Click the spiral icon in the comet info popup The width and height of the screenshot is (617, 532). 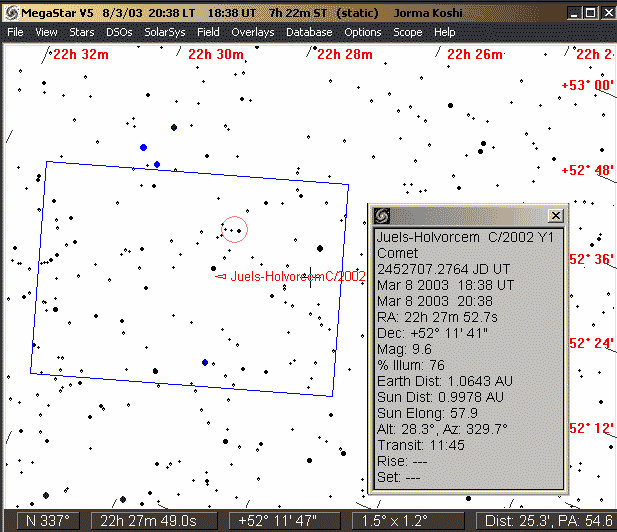381,215
